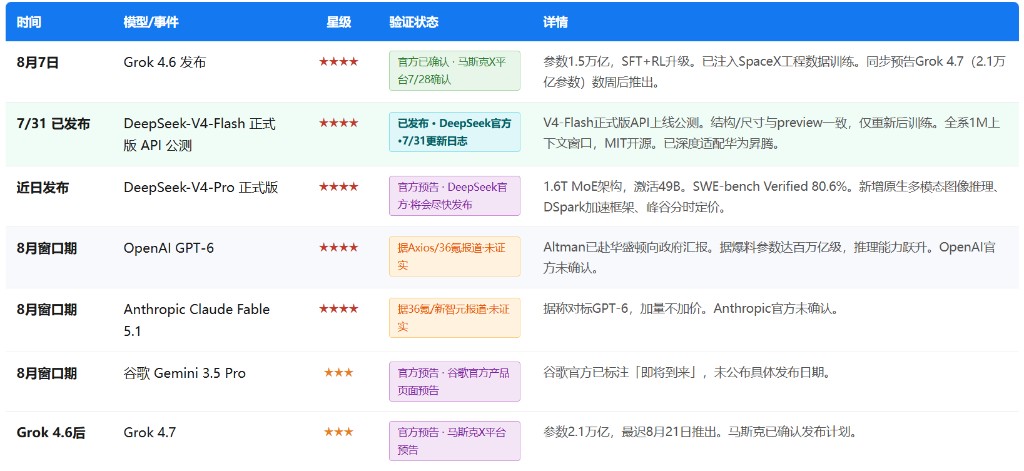This screenshot has height=471, width=1024.
Task: Click the 验证状态 column header
Action: point(414,22)
